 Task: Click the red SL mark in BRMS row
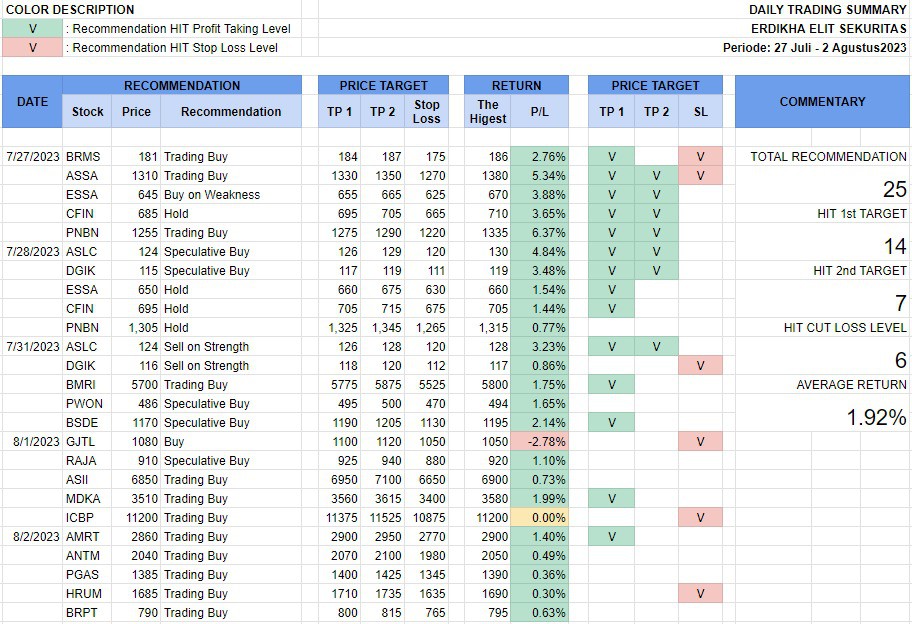click(x=700, y=157)
